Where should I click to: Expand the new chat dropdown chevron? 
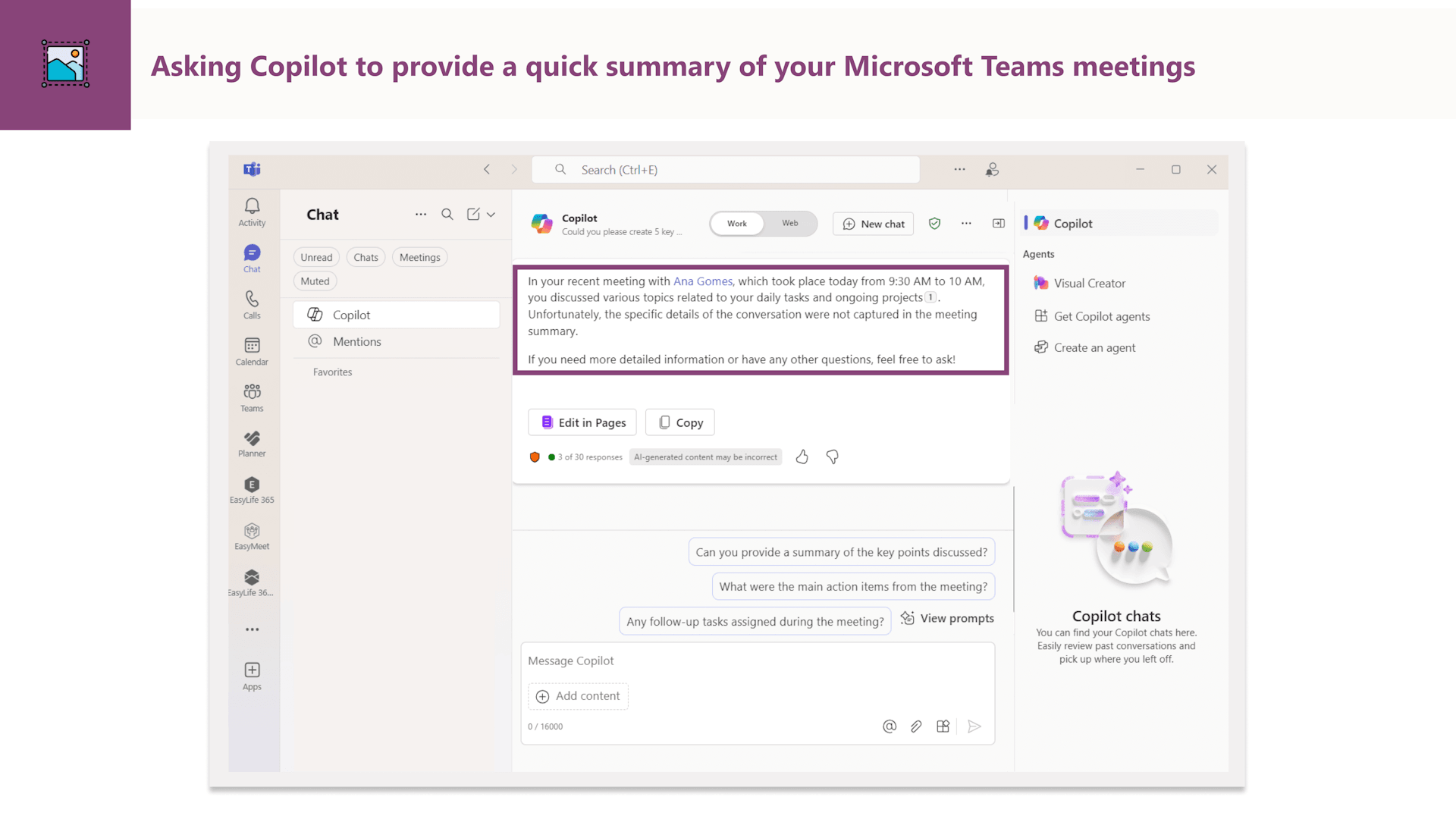tap(491, 215)
